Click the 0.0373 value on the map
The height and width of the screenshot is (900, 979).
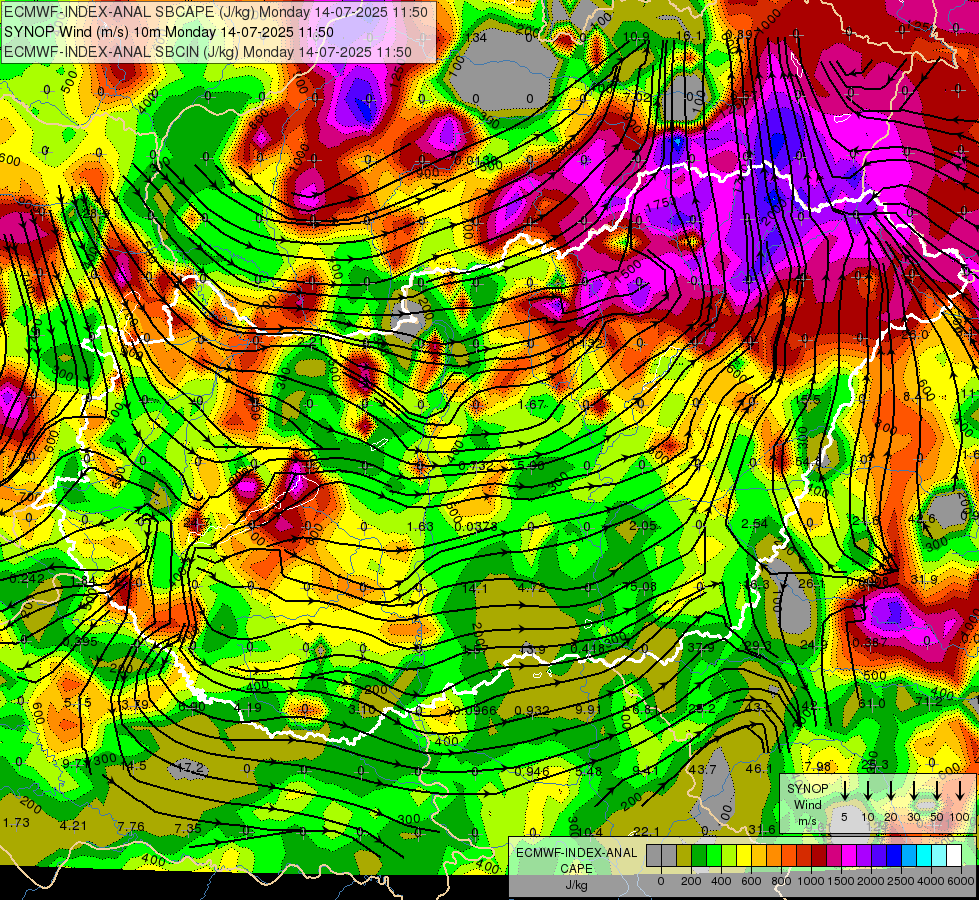(476, 527)
